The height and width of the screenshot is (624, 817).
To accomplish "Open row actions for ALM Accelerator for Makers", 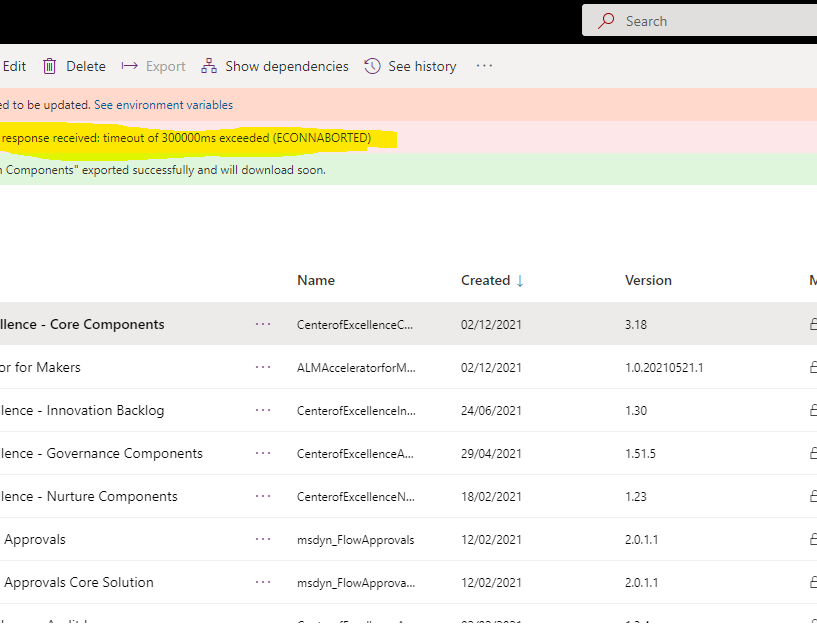I will click(263, 367).
